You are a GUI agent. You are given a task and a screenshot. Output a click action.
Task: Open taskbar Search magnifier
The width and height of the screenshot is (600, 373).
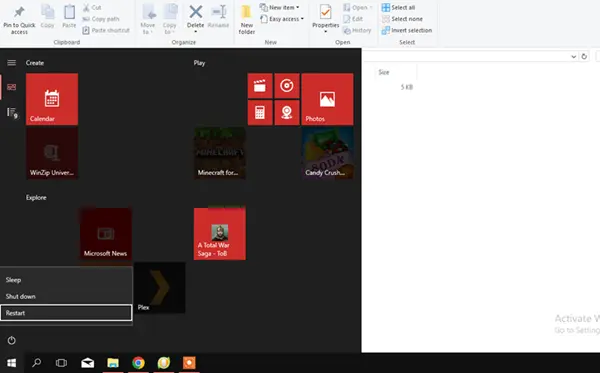[x=37, y=363]
